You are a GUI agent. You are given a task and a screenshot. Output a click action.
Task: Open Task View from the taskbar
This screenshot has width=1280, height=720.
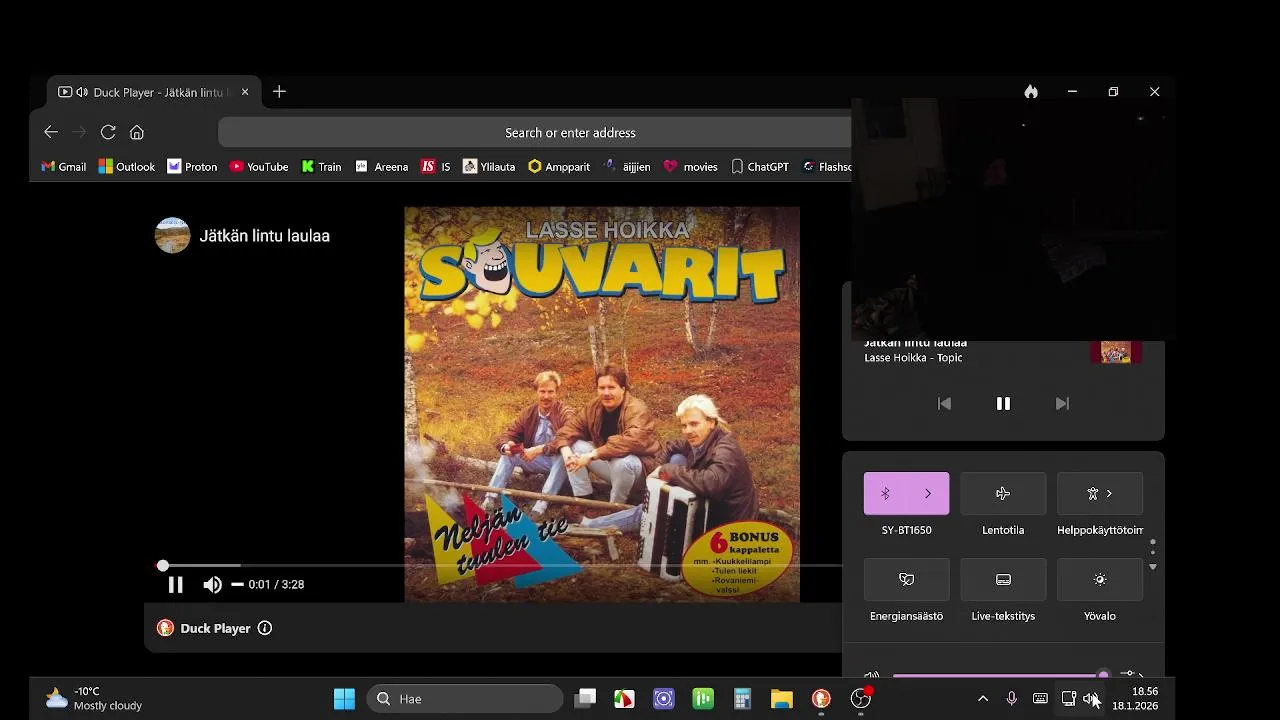click(586, 699)
